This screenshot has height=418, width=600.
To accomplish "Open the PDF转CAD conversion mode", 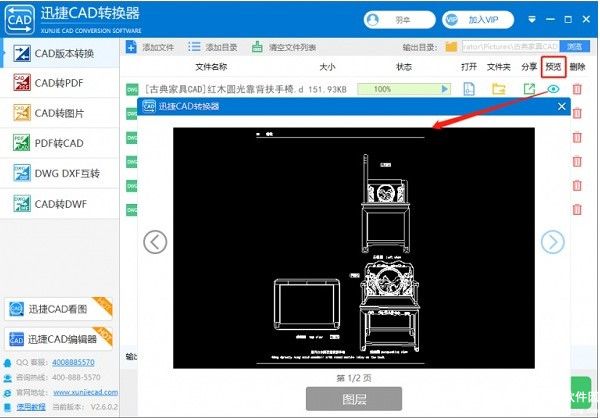I will coord(60,143).
